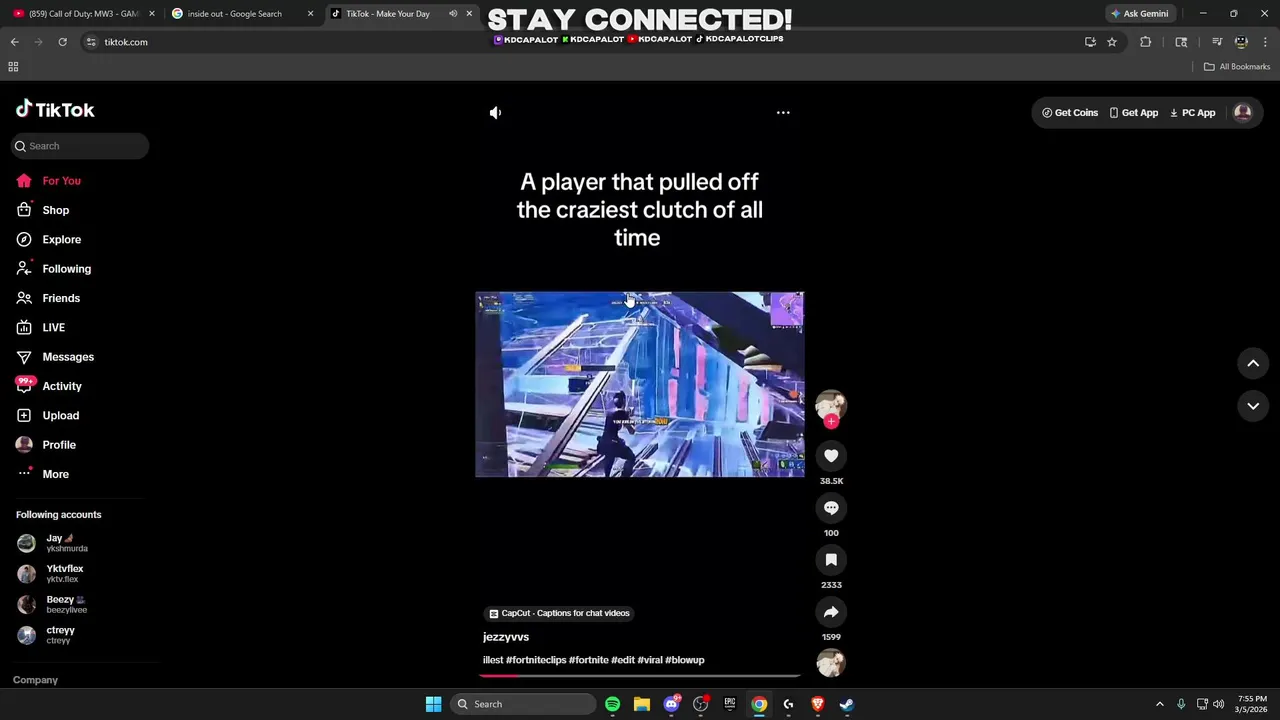Bookmark this page with star icon

point(1111,42)
